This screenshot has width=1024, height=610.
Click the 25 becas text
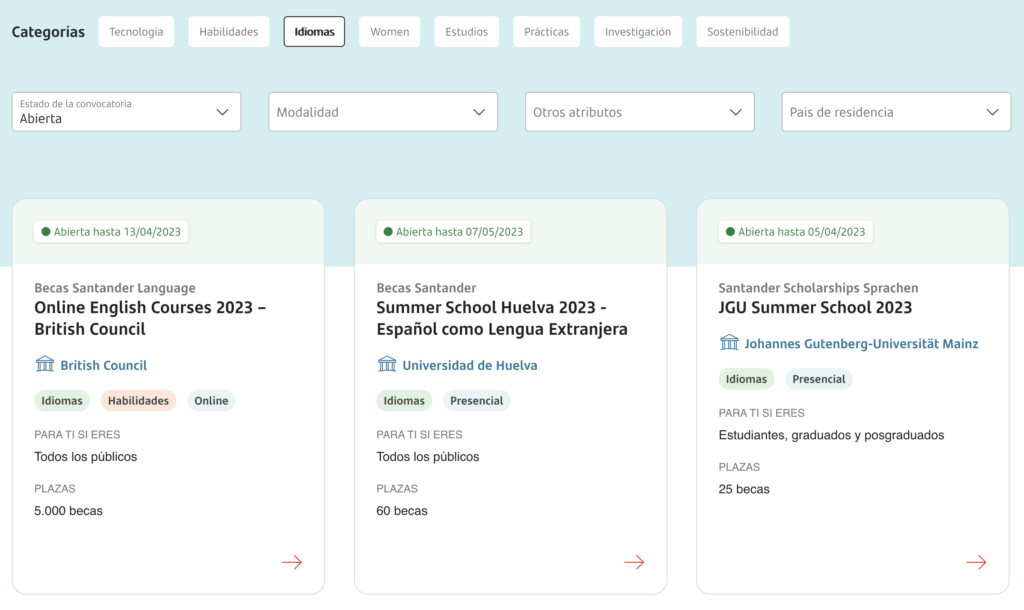pos(744,489)
